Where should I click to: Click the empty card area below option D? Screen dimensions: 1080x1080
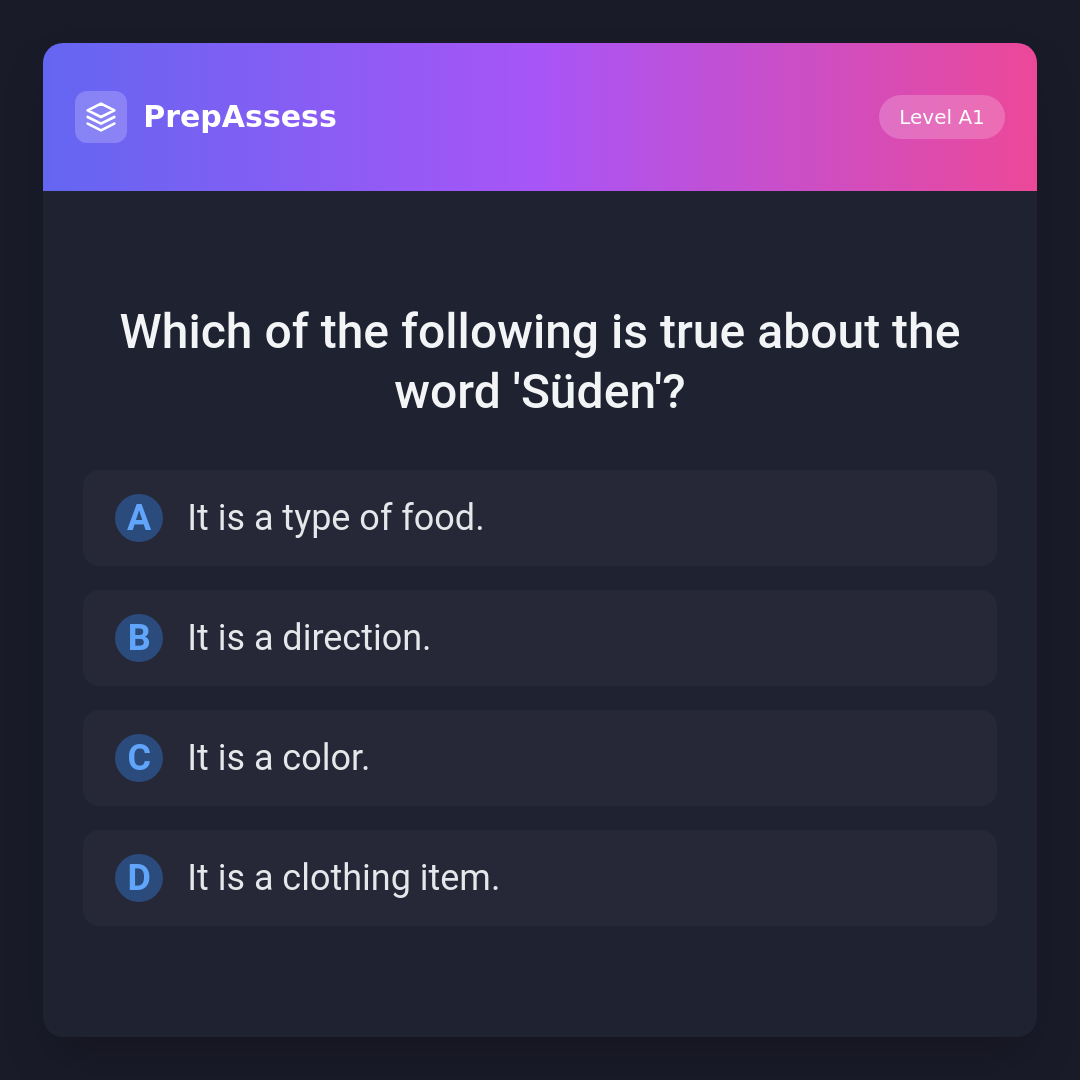tap(540, 980)
